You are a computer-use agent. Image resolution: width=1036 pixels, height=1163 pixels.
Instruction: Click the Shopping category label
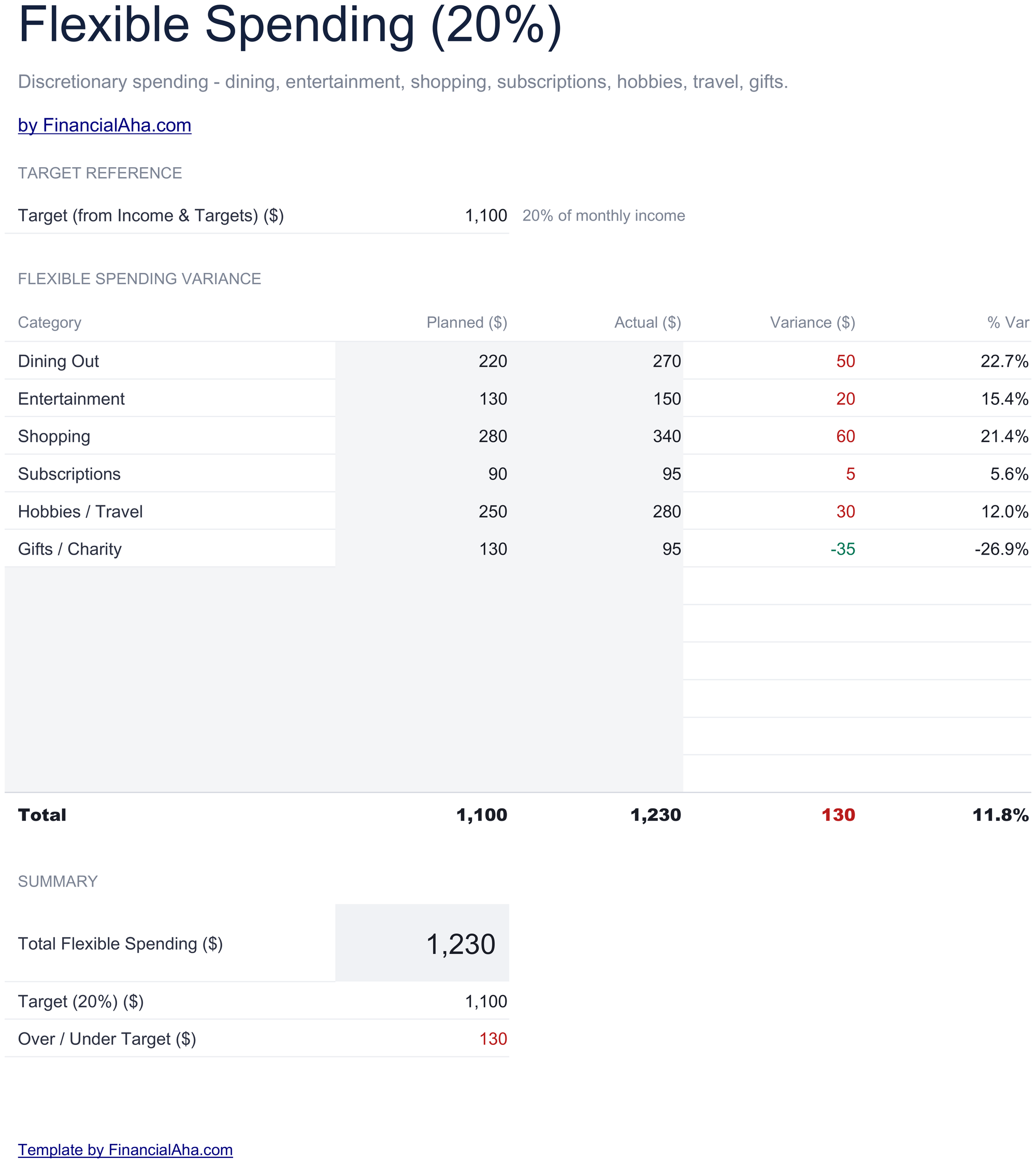(54, 437)
